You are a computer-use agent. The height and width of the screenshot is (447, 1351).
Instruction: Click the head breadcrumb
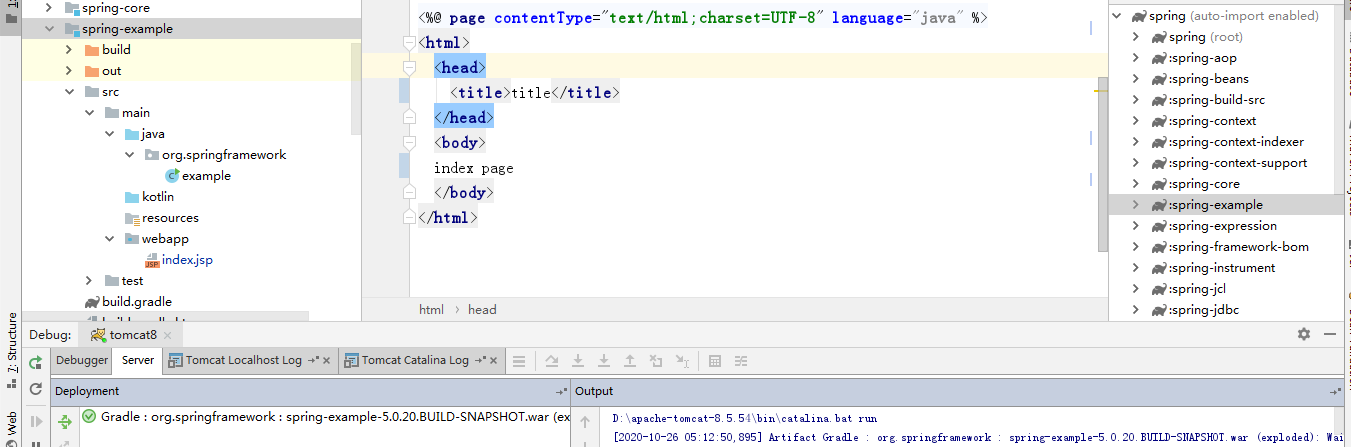tap(482, 310)
